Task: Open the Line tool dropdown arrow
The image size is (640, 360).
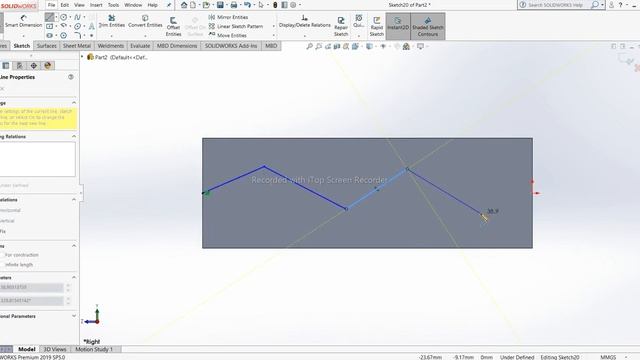Action: (56, 17)
